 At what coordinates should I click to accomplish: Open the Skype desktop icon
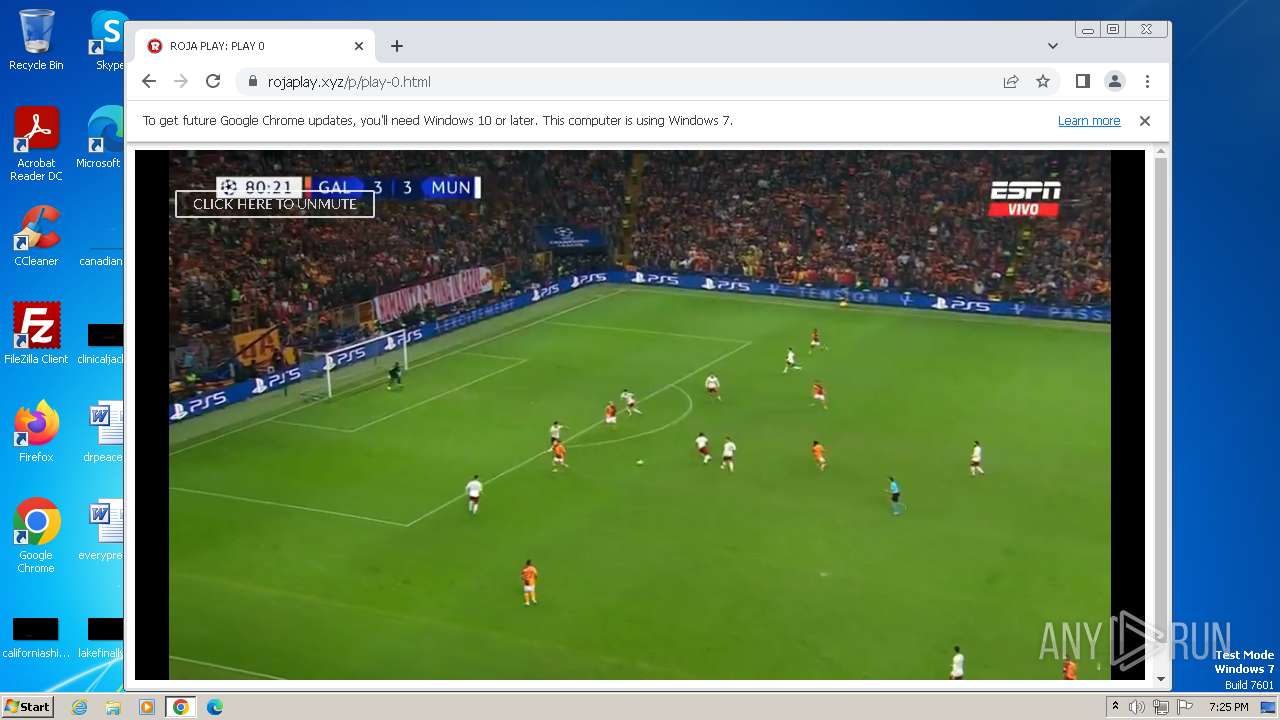point(108,41)
